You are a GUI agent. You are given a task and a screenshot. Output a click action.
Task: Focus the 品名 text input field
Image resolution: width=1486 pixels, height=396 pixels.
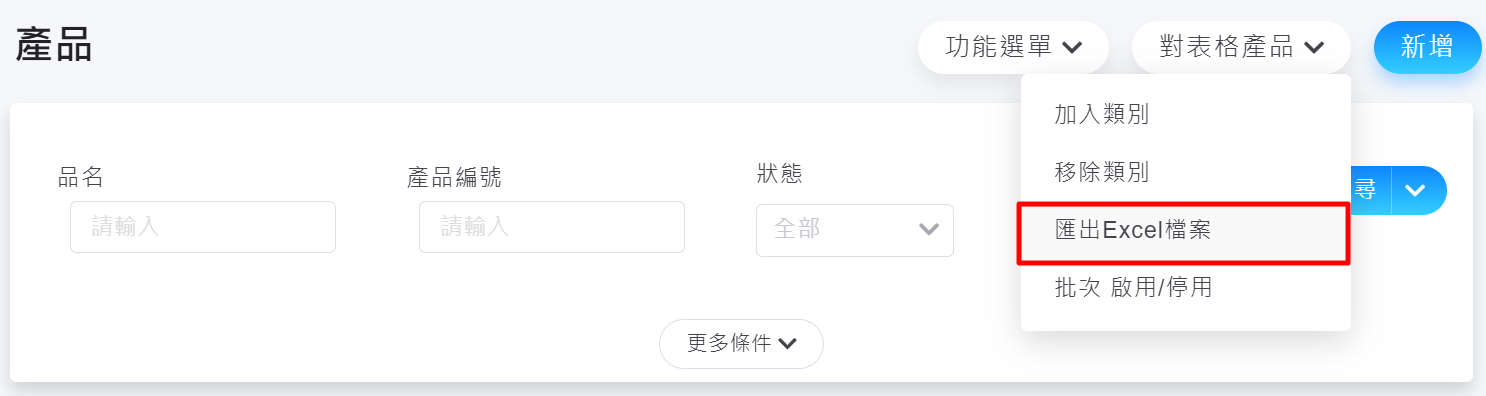(x=203, y=227)
